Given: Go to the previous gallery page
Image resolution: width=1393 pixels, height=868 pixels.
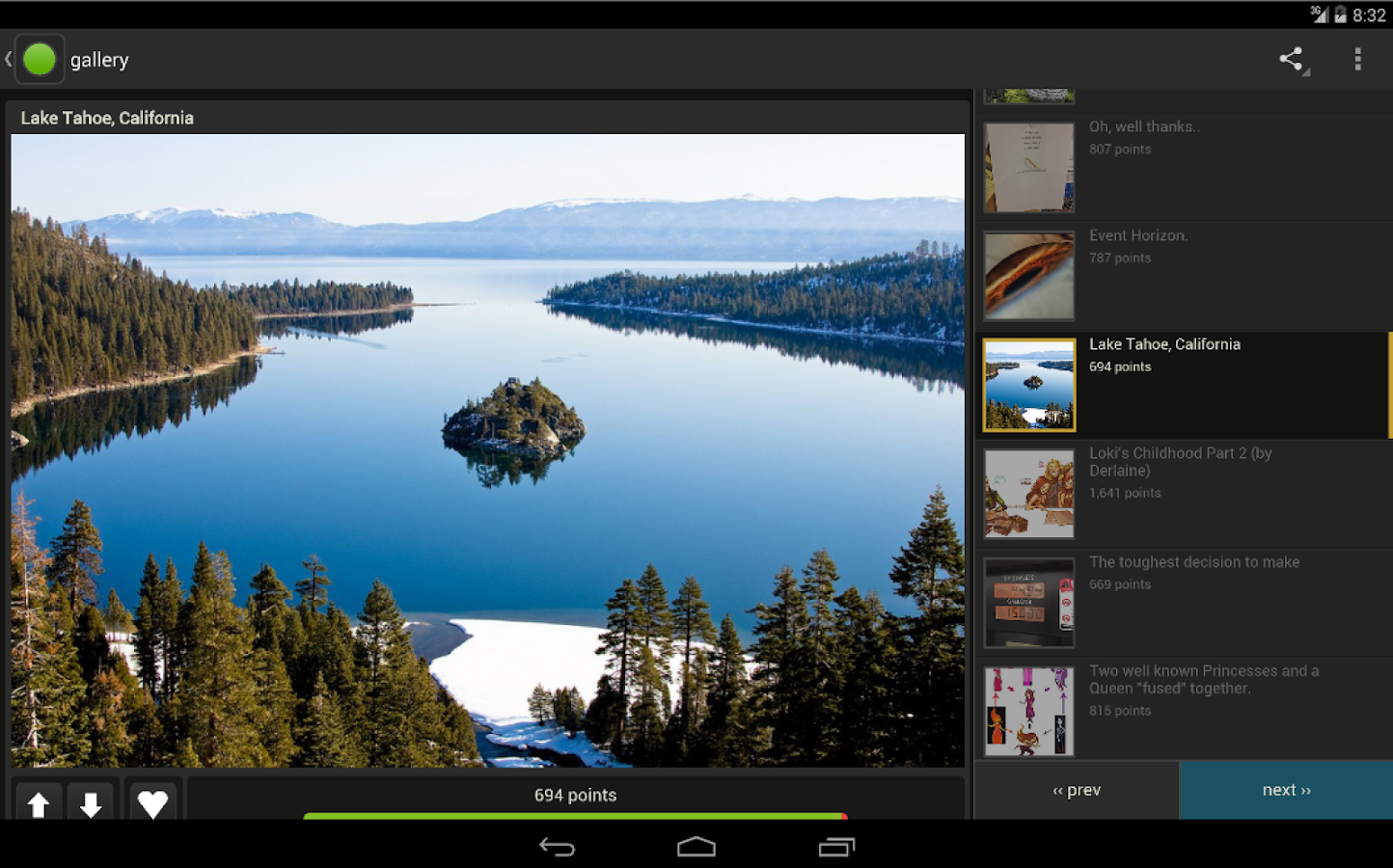Looking at the screenshot, I should (x=1076, y=789).
